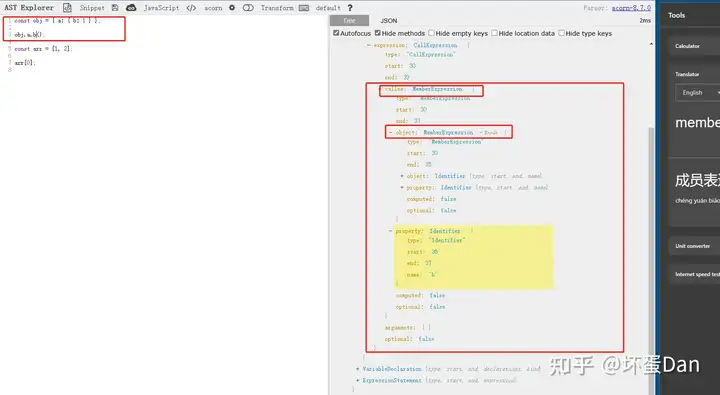The image size is (720, 395).
Task: Open the JavaScript language menu
Action: [x=161, y=8]
